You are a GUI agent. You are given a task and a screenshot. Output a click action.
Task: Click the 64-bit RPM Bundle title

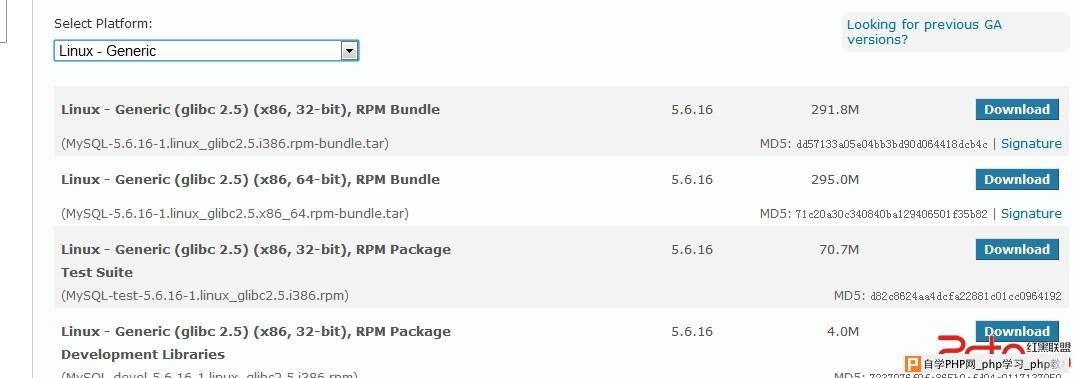click(x=250, y=179)
